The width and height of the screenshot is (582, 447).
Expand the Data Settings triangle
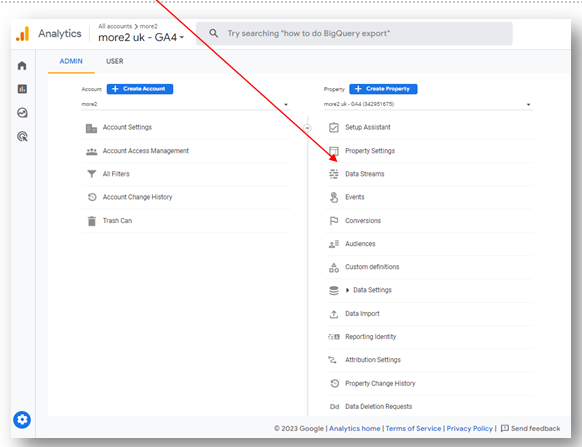tap(347, 290)
